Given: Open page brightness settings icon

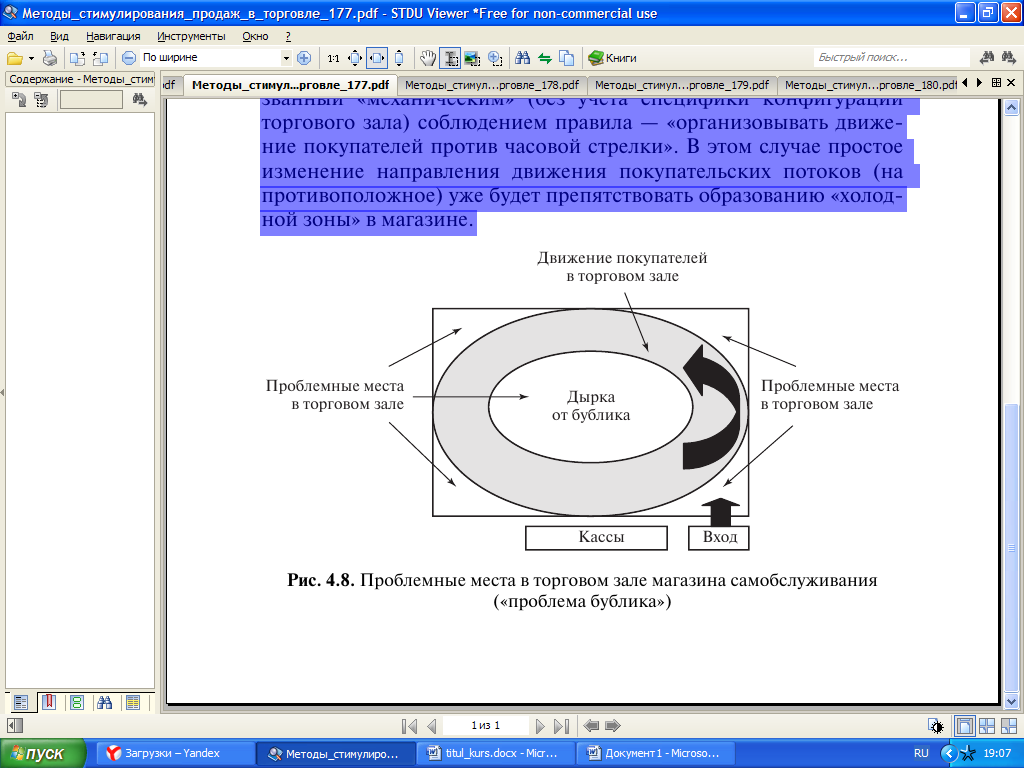Looking at the screenshot, I should (x=936, y=726).
